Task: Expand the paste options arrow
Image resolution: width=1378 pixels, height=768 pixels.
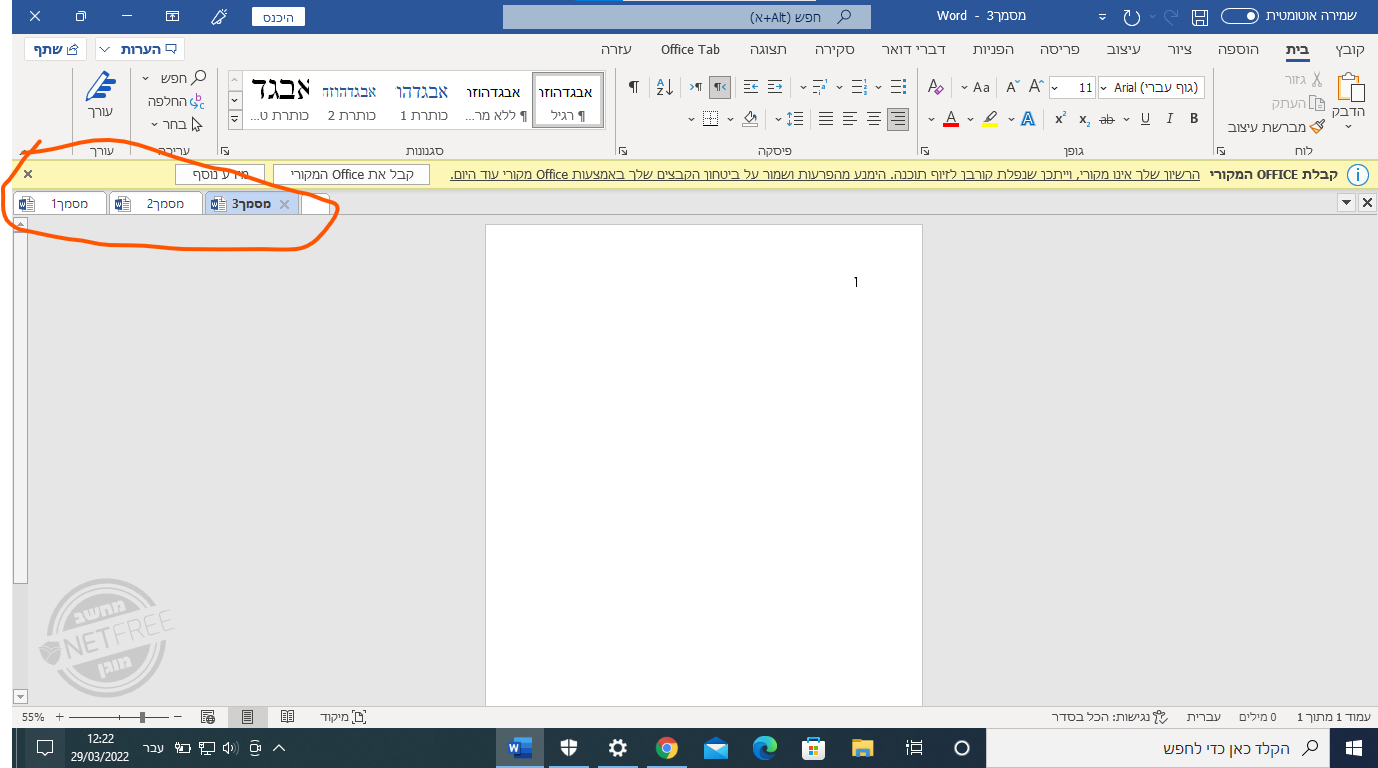Action: 1348,127
